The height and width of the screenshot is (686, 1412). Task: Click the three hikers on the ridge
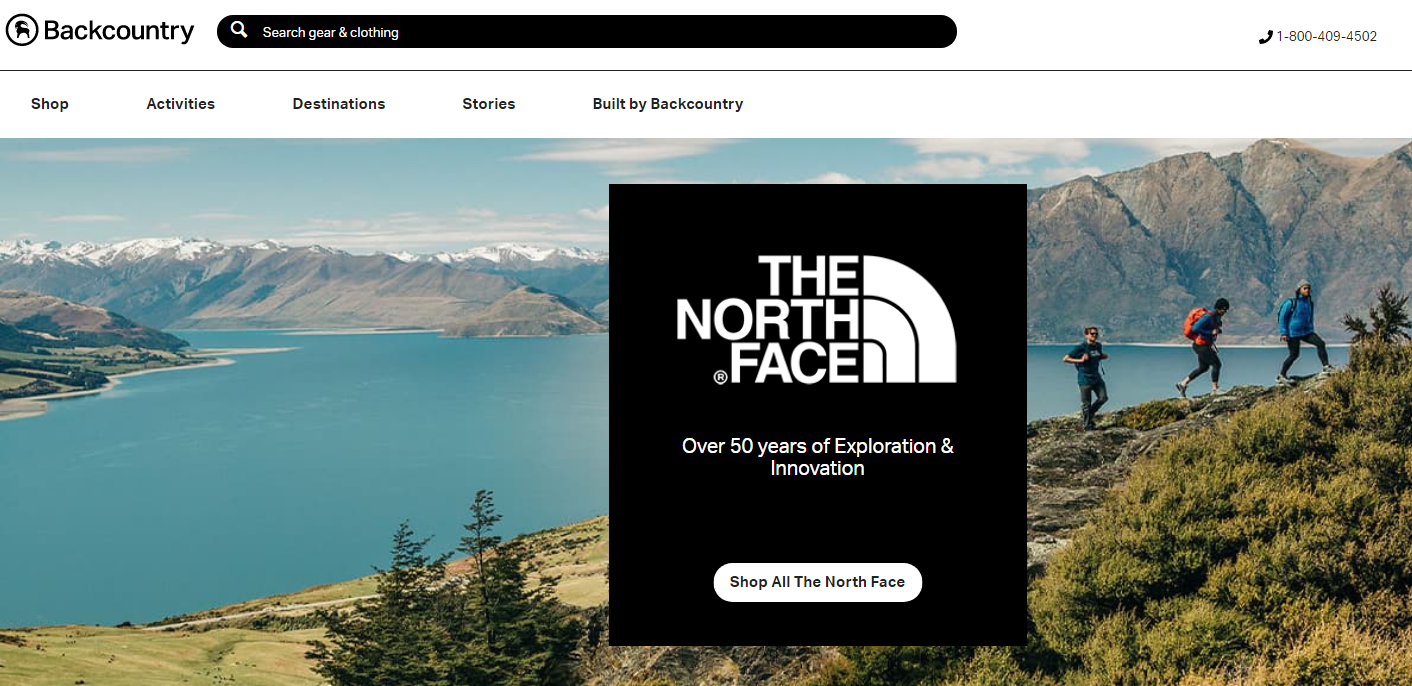point(1199,355)
